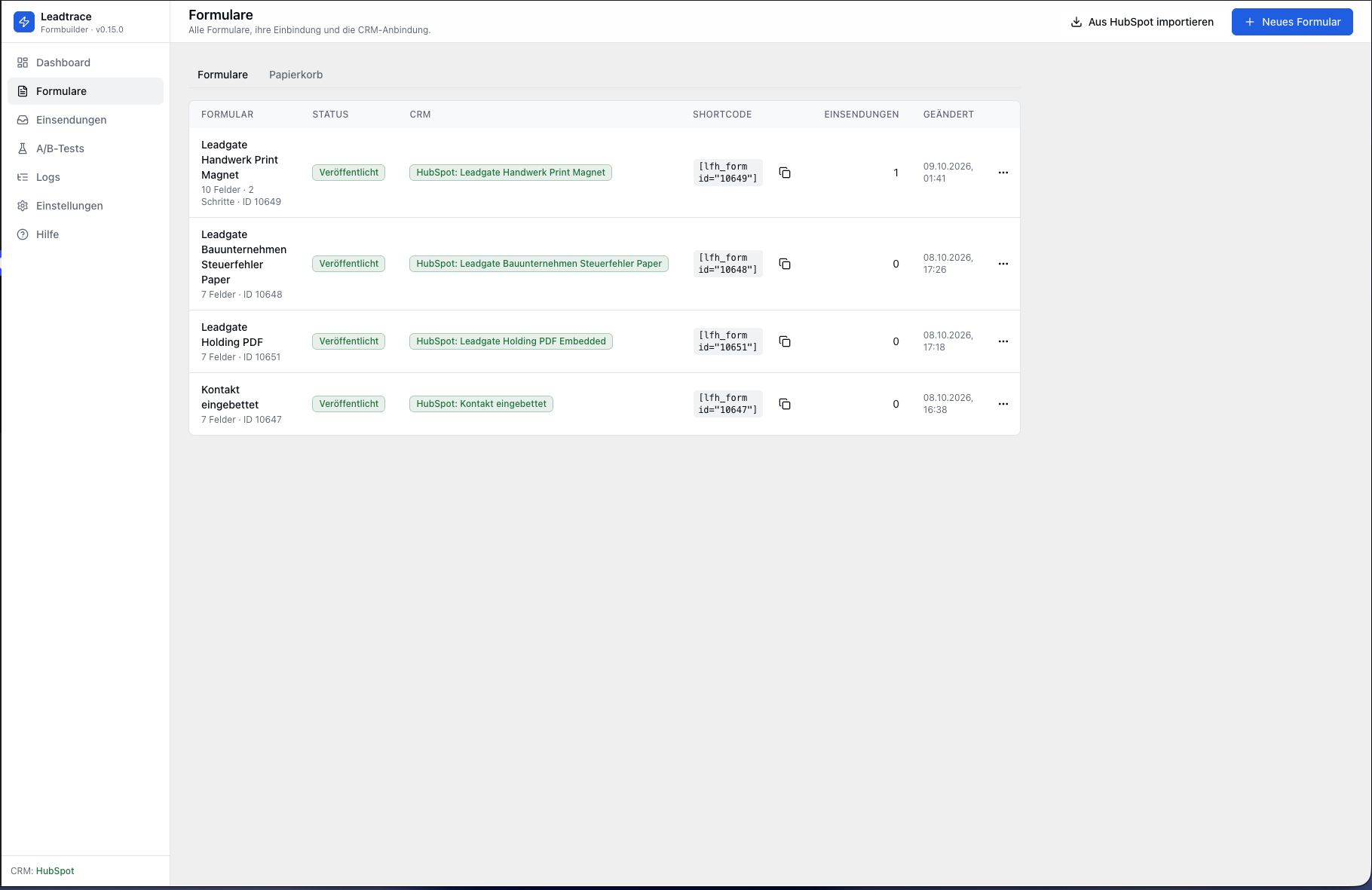Screen dimensions: 1372x890
Task: Click the Leadtrace lightning logo icon
Action: tap(24, 23)
